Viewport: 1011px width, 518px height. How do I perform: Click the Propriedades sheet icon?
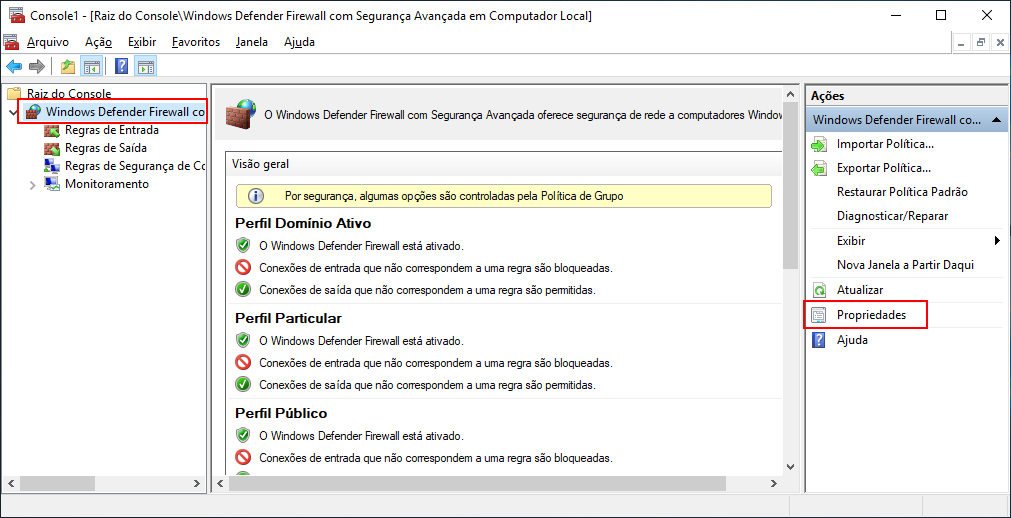pyautogui.click(x=819, y=315)
